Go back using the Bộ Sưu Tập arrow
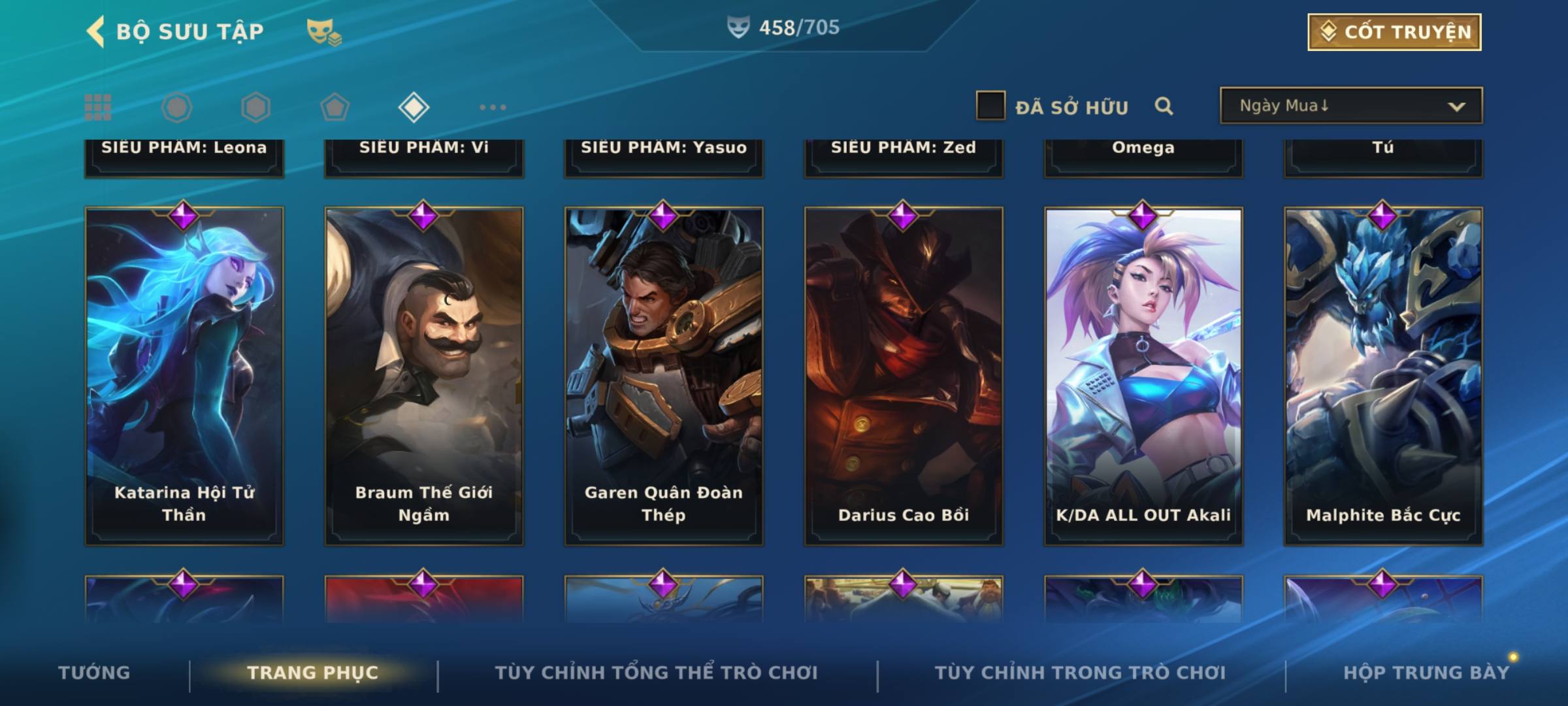The image size is (1568, 706). coord(95,31)
